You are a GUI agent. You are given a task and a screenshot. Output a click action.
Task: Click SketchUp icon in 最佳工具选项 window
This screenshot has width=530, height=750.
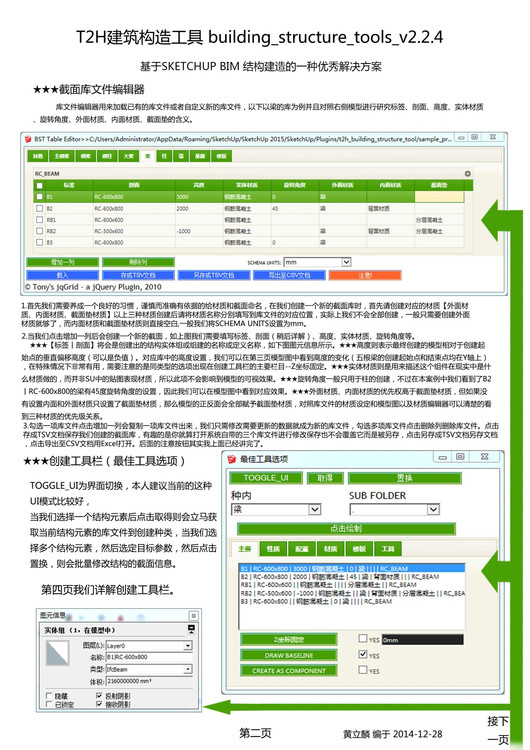tap(232, 459)
